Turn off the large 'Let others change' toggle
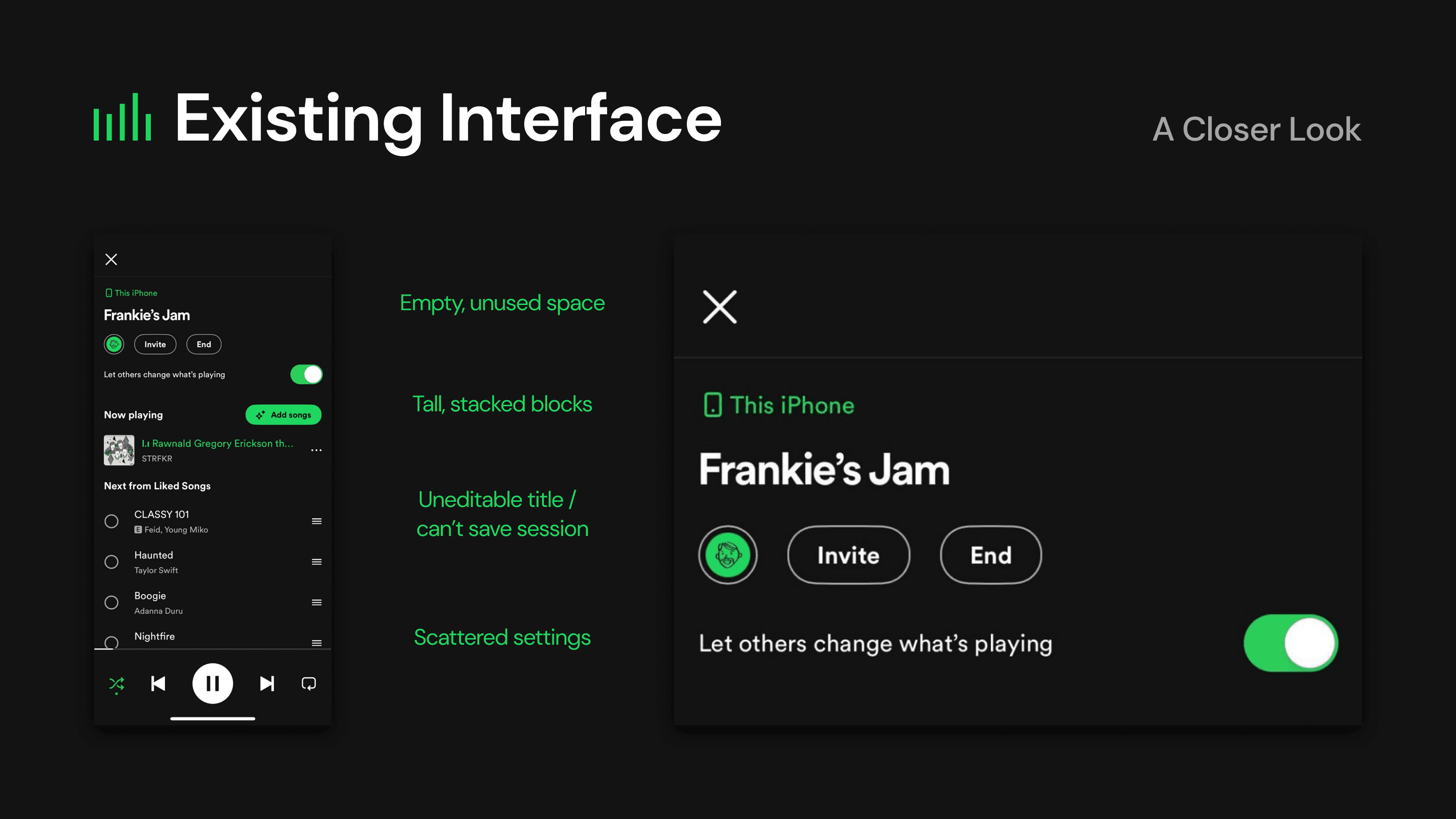Screen dimensions: 1456x819 (1290, 643)
